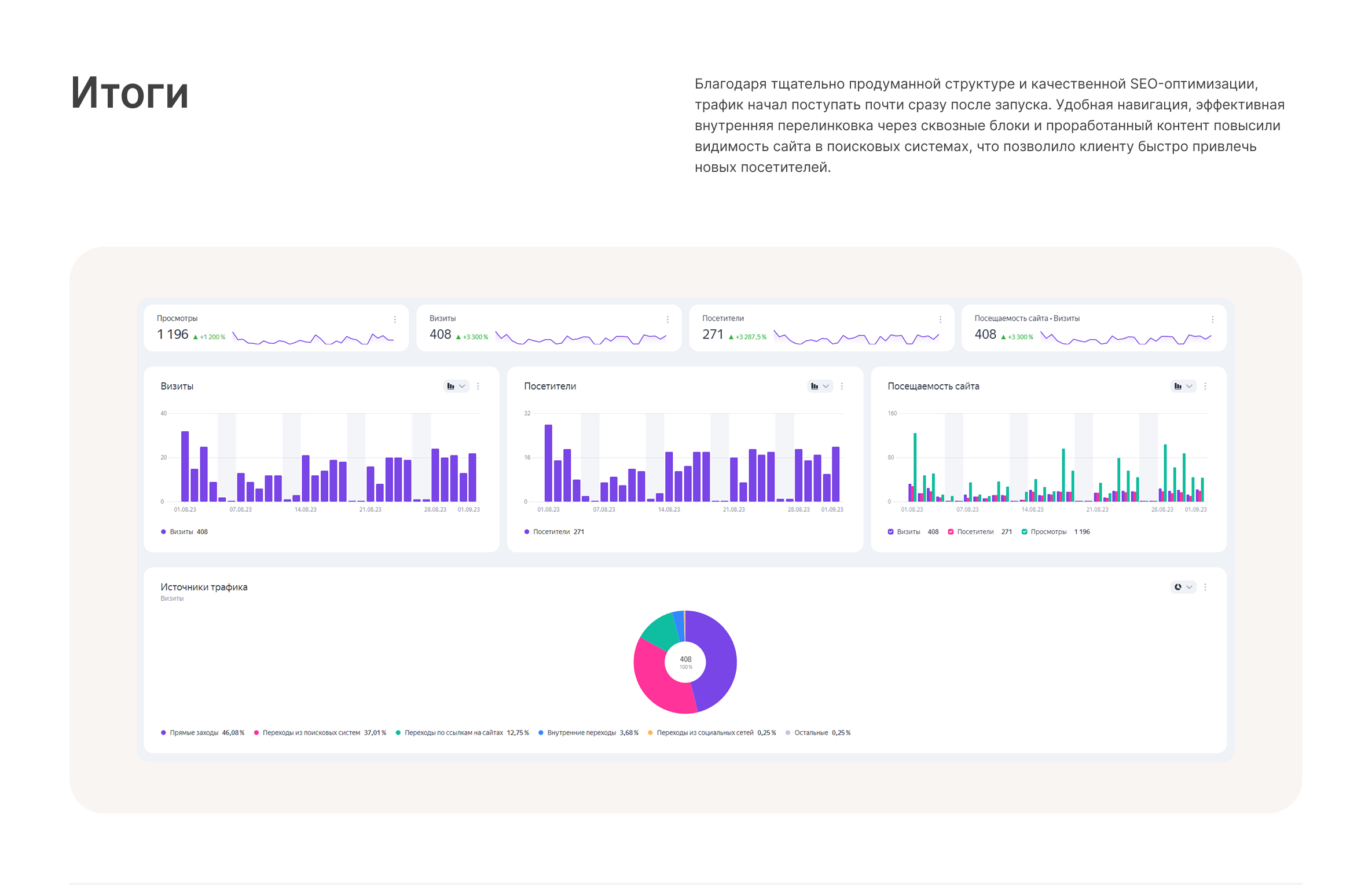Open the Визиты summary card three-dot menu

[667, 320]
